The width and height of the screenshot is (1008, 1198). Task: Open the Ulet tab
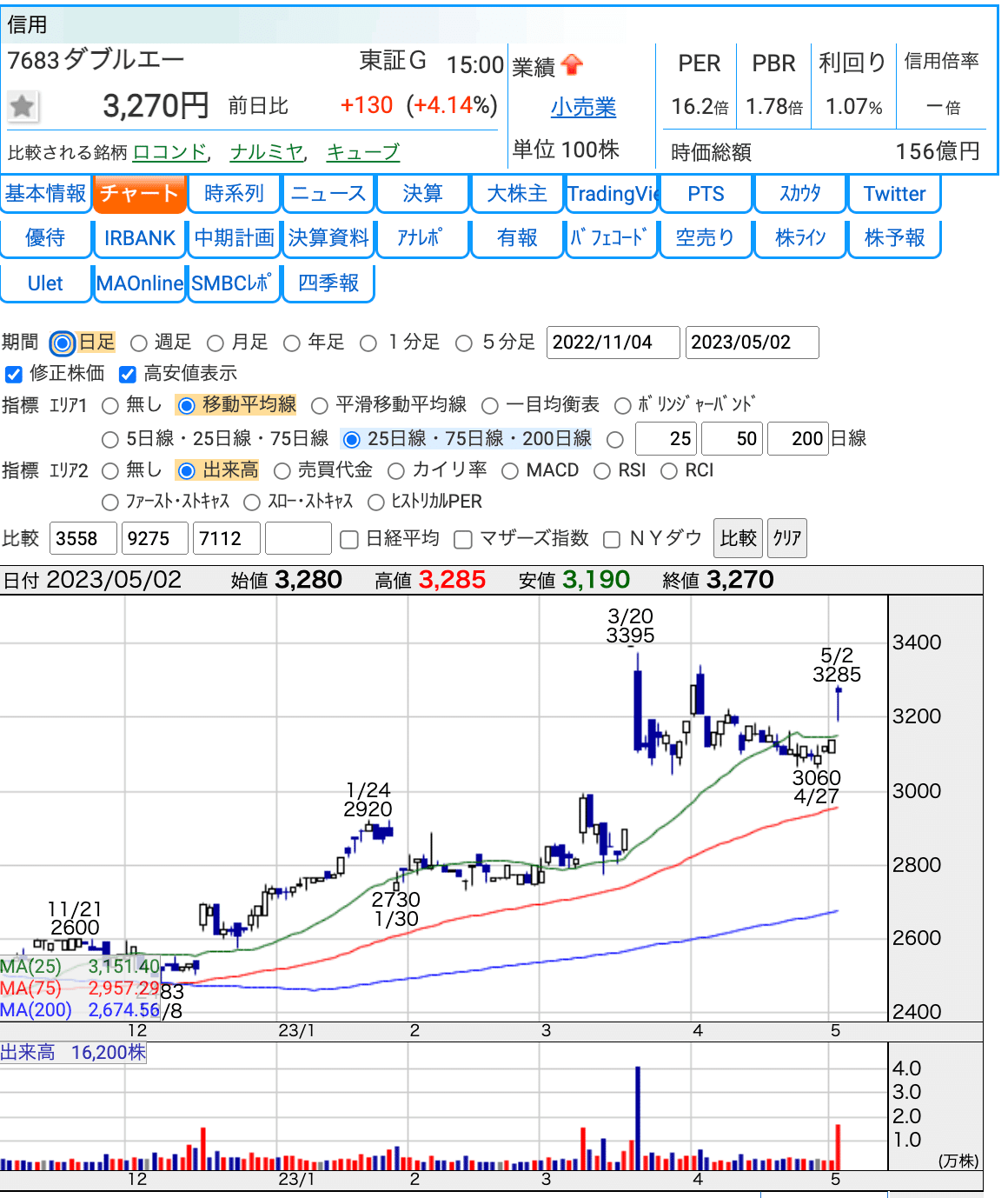click(x=46, y=283)
